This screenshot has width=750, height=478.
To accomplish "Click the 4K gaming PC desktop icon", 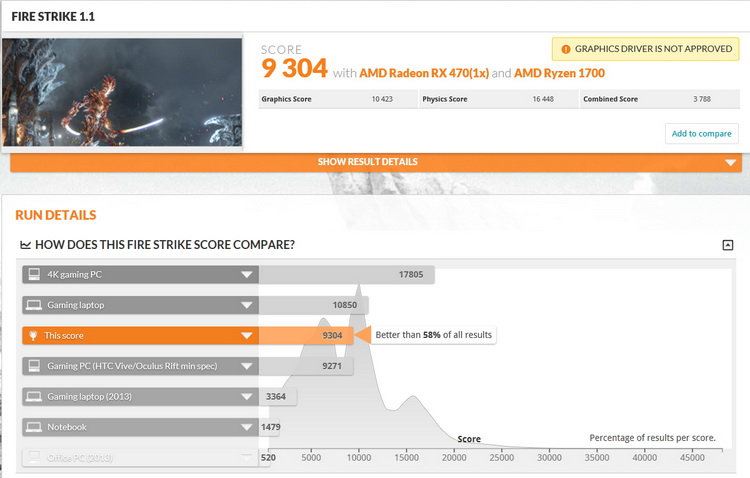I will [x=34, y=274].
